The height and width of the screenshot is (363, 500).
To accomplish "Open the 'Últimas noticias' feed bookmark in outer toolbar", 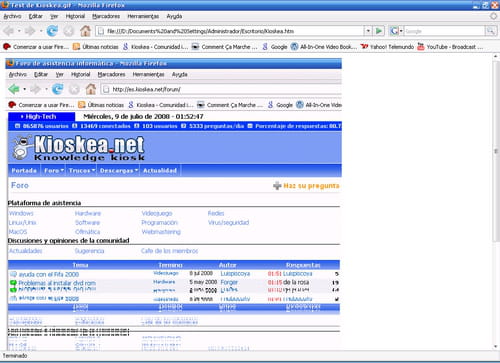I will (x=96, y=47).
